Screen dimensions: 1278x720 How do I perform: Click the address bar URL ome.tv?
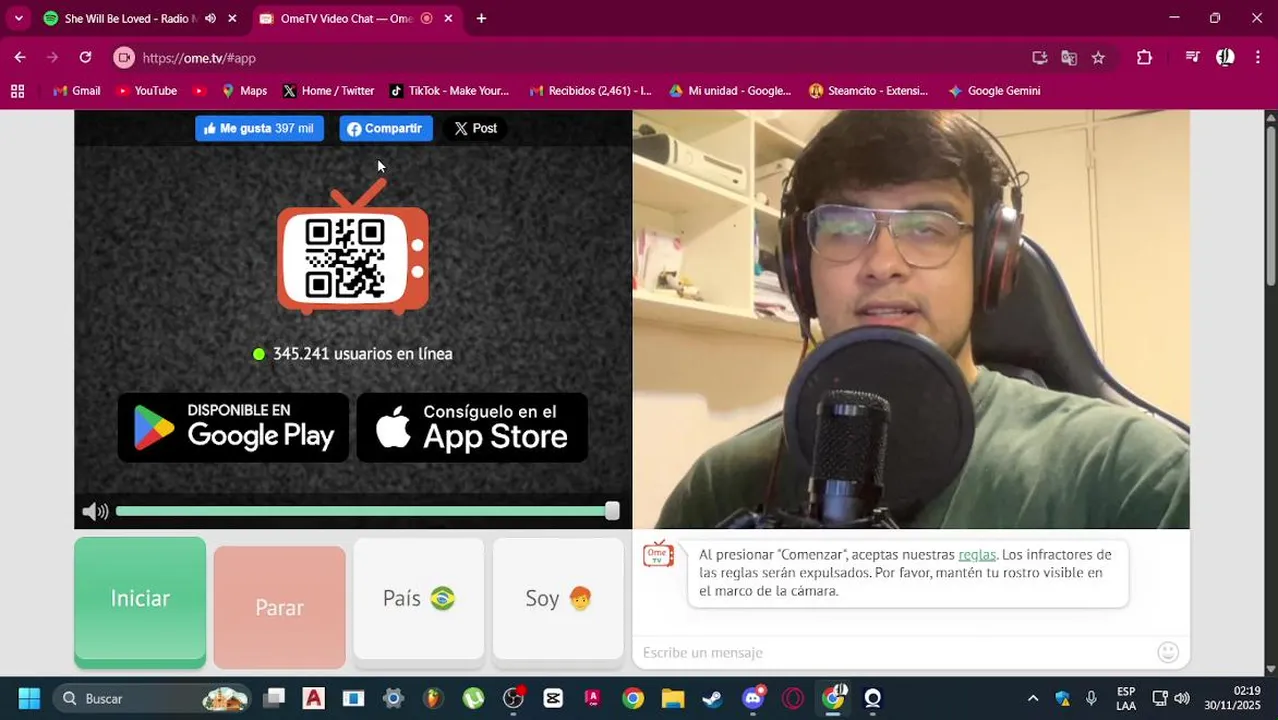(199, 58)
